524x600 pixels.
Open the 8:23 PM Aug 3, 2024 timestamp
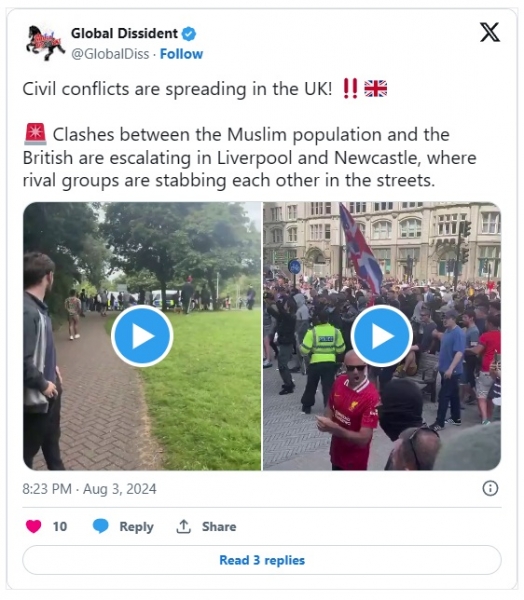pos(89,489)
